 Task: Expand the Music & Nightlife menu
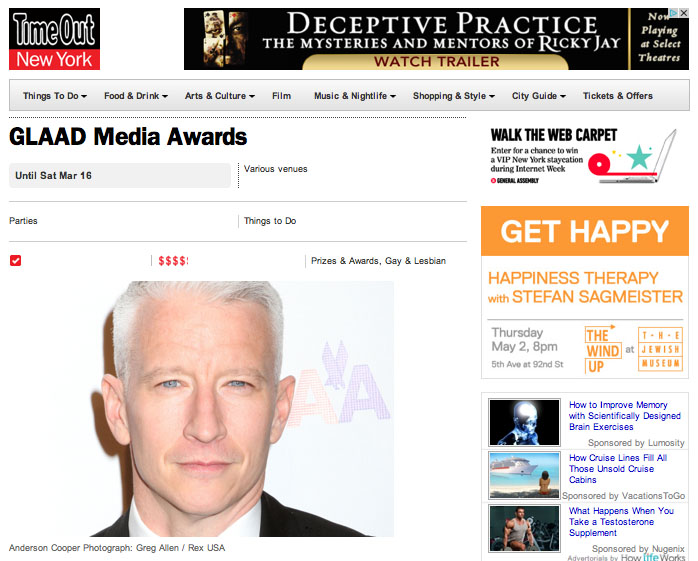[x=355, y=96]
